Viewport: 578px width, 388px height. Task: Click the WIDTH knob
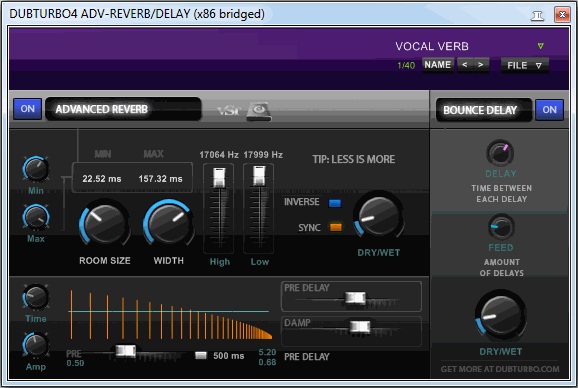pos(169,223)
